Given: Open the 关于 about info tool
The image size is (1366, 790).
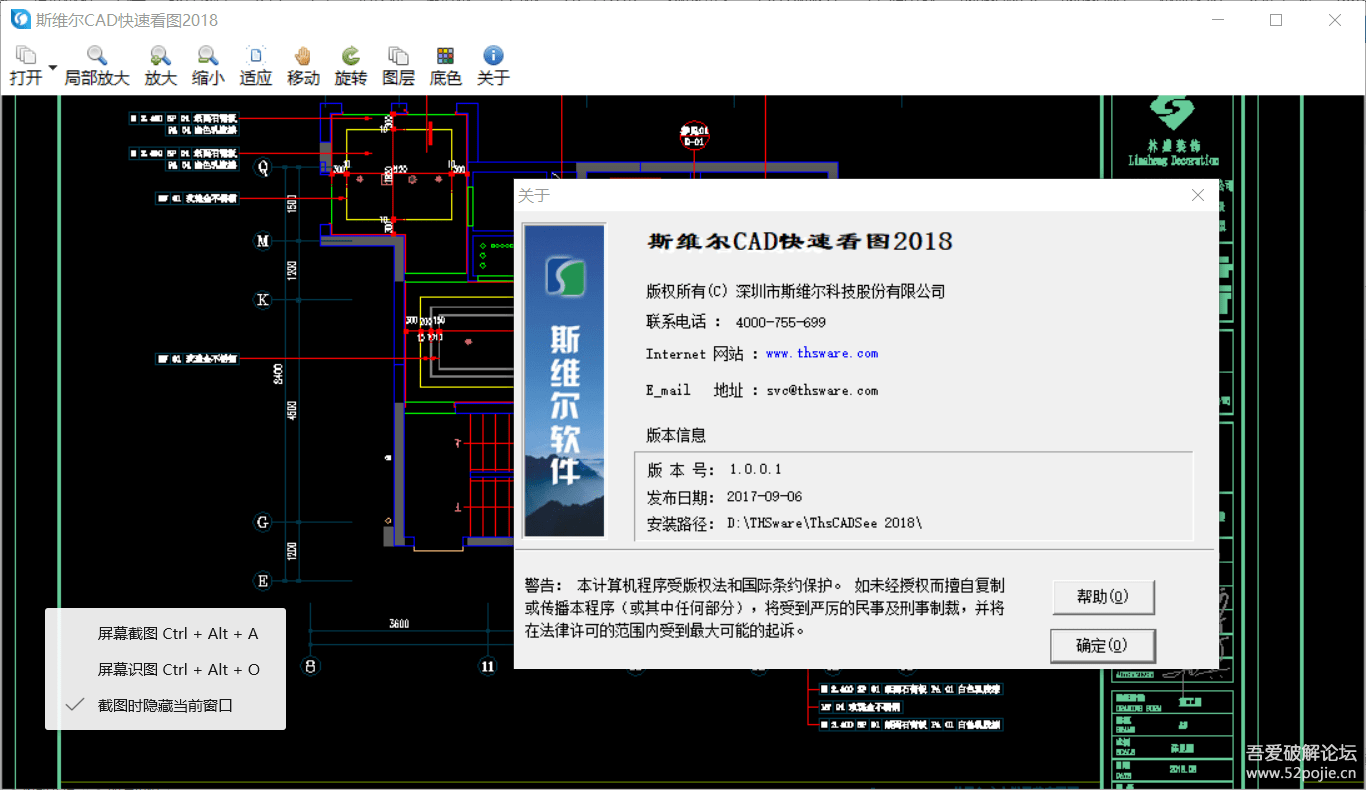Looking at the screenshot, I should pyautogui.click(x=493, y=66).
